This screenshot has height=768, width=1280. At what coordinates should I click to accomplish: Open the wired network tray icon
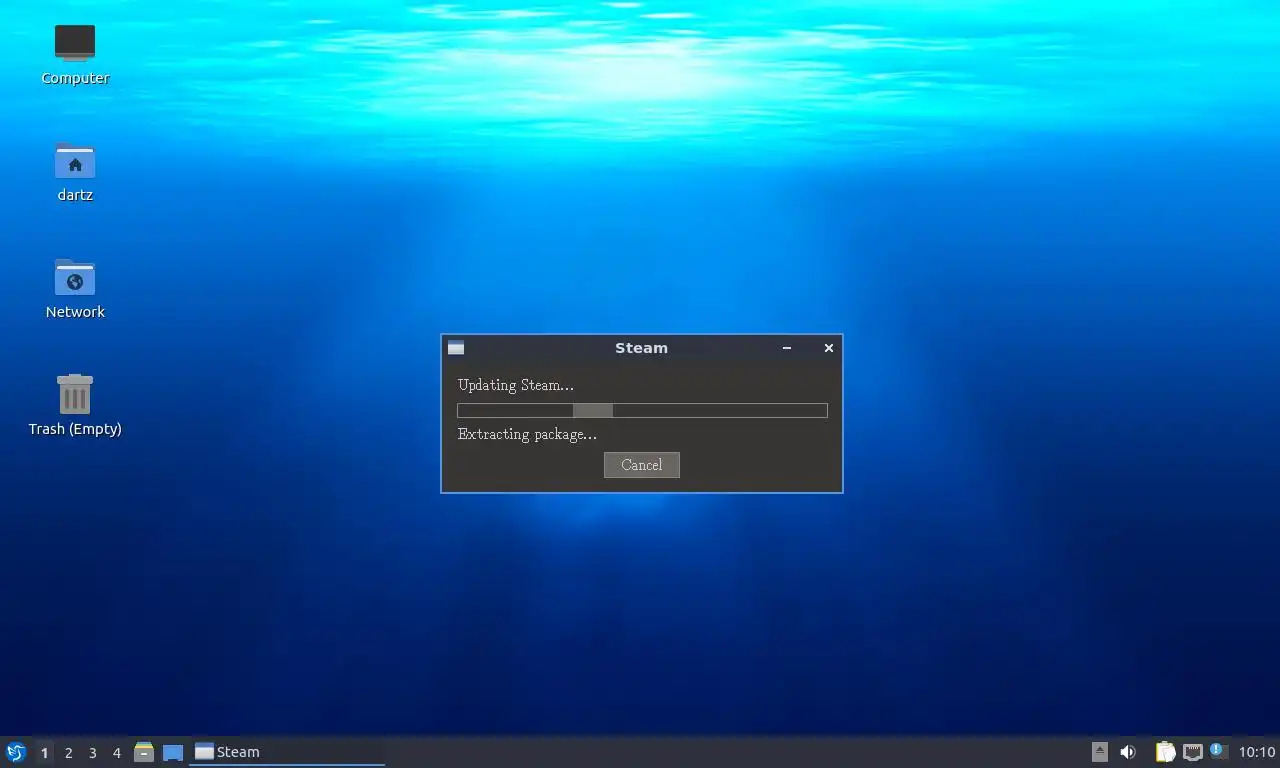tap(1192, 752)
